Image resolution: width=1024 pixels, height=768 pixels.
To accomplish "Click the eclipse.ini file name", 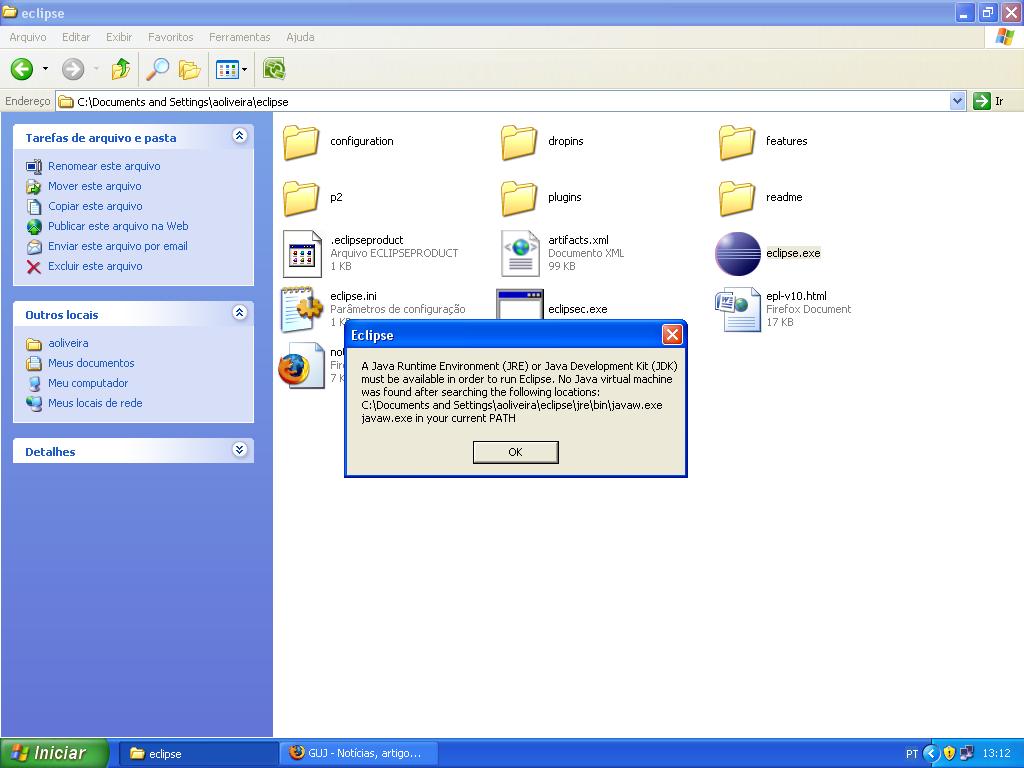I will (x=353, y=296).
